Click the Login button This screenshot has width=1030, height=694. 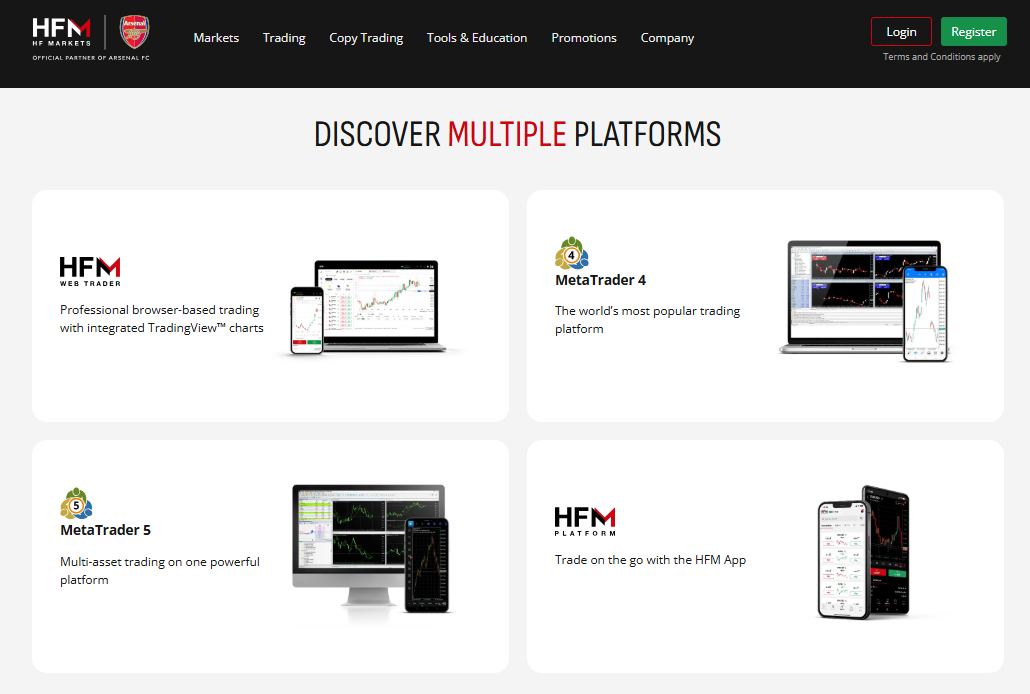click(901, 32)
